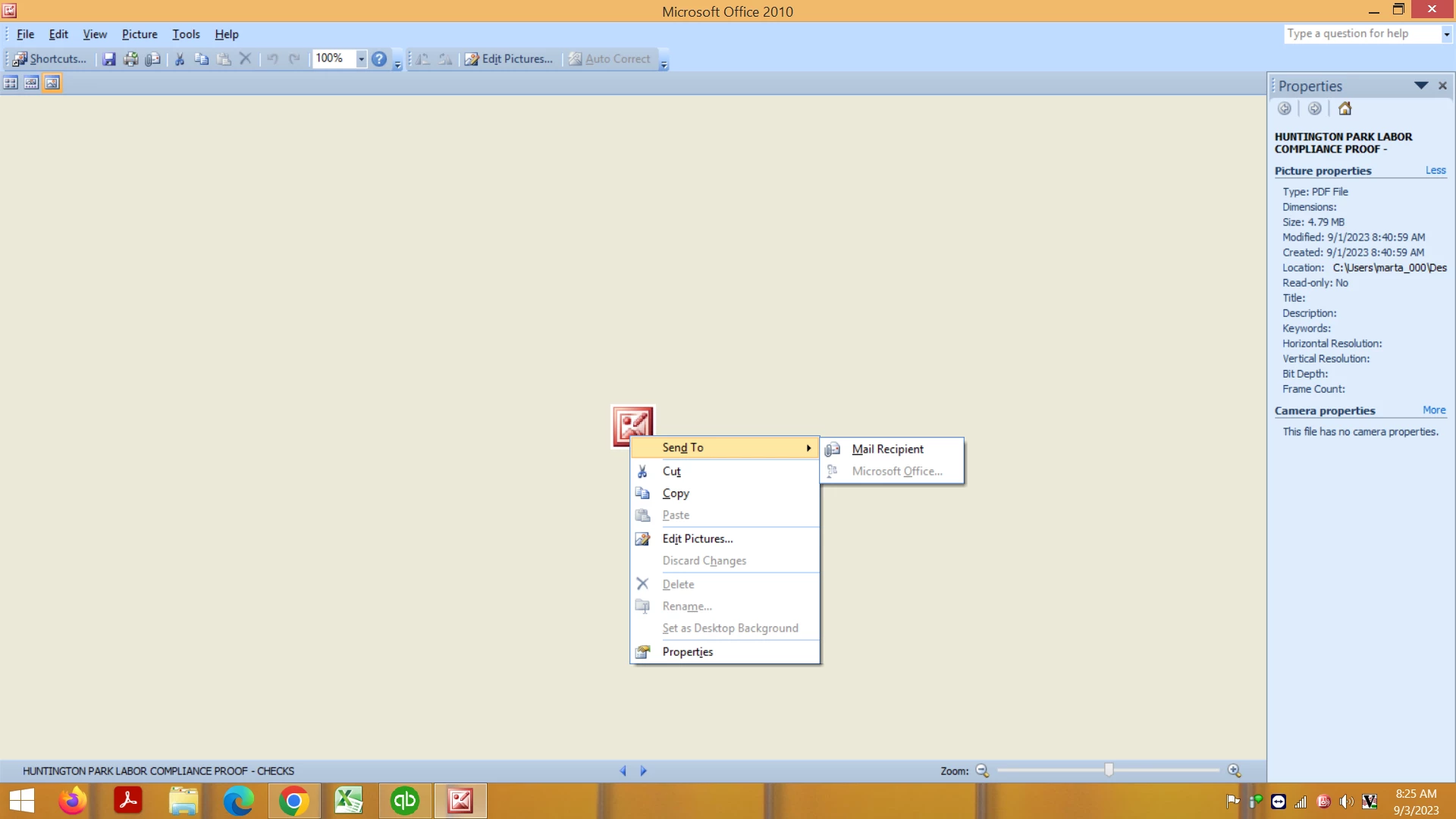The height and width of the screenshot is (819, 1456).
Task: Expand the Properties pane dropdown arrow
Action: point(1420,86)
